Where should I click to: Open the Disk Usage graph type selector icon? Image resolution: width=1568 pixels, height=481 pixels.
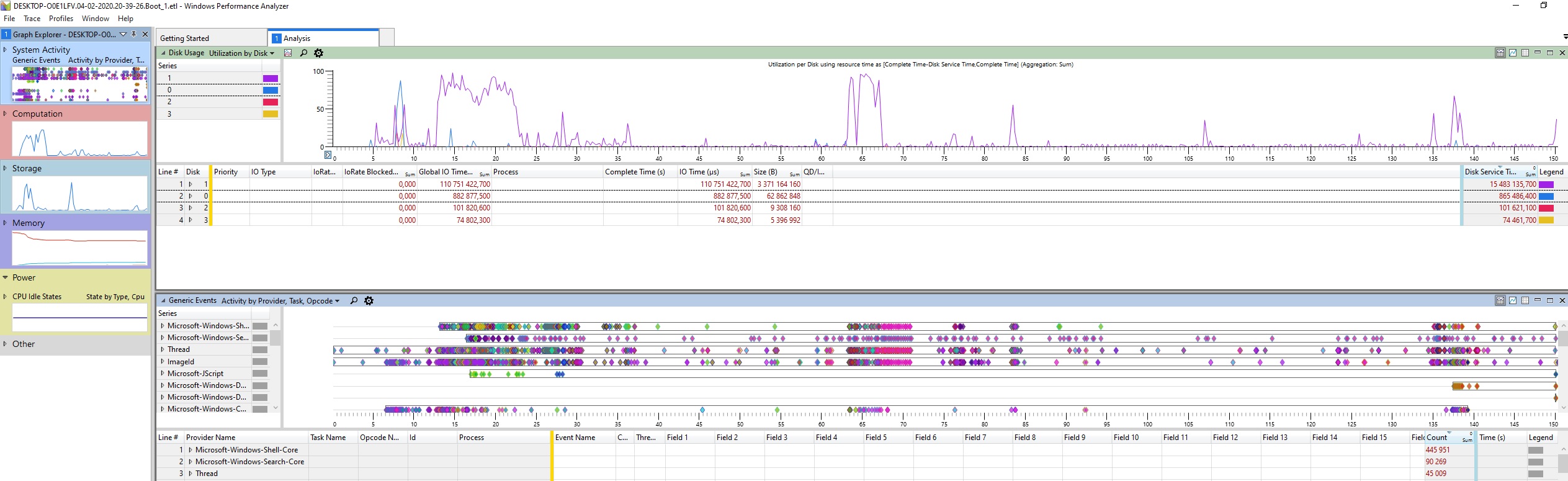coord(288,53)
